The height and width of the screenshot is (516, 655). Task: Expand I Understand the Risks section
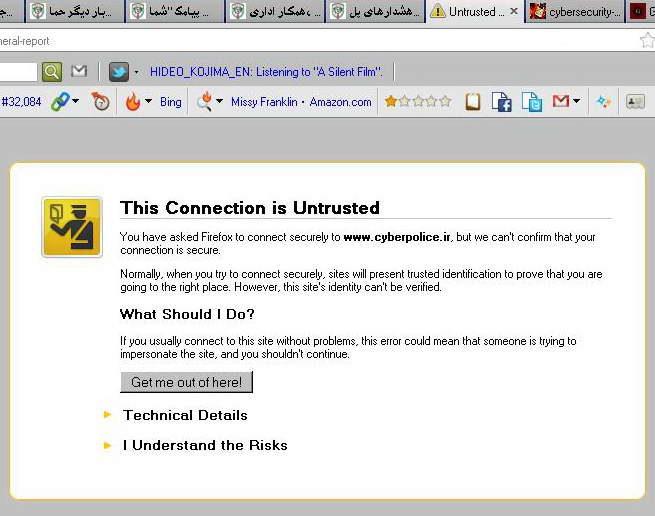(x=205, y=445)
